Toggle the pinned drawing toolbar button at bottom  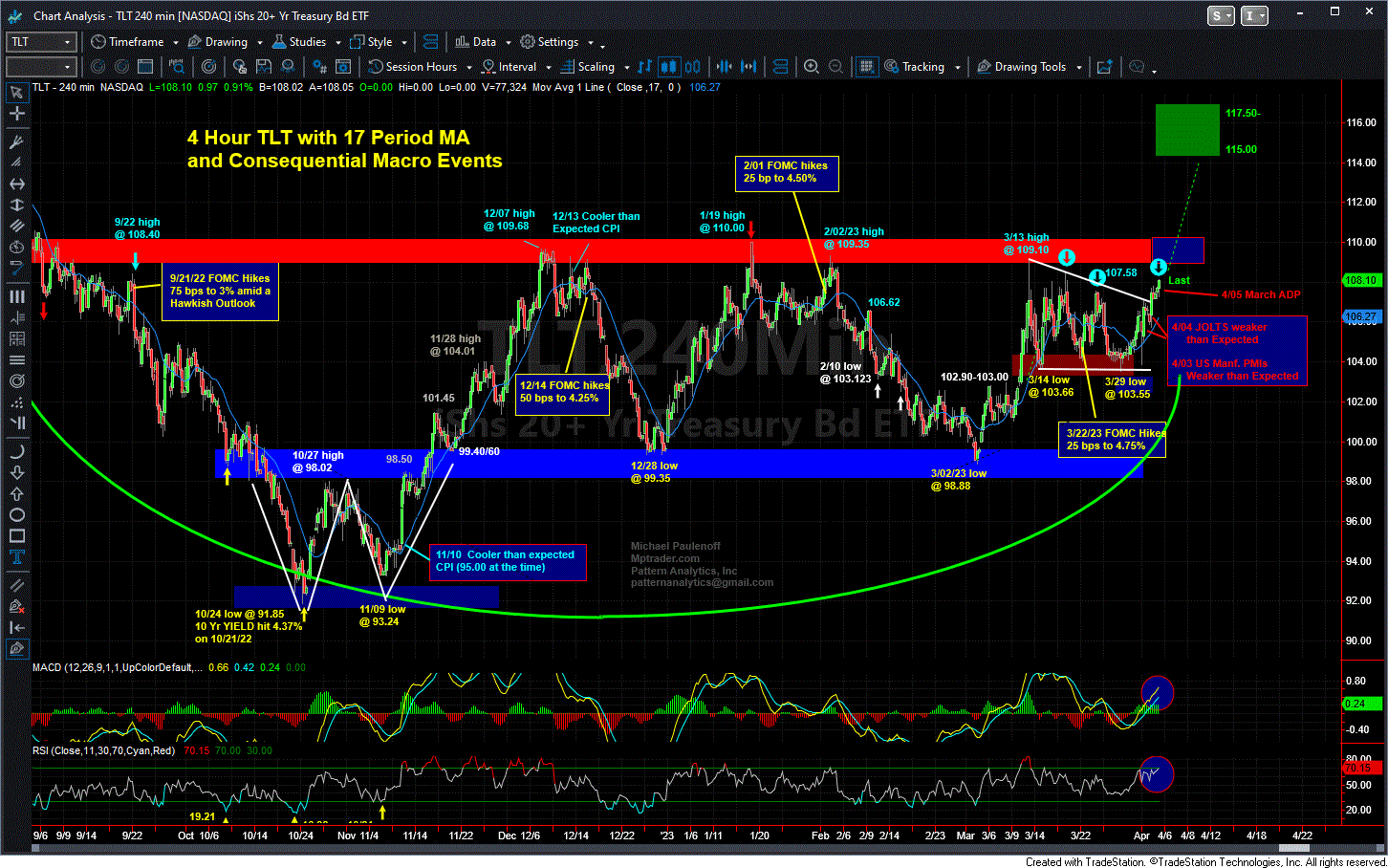point(16,649)
